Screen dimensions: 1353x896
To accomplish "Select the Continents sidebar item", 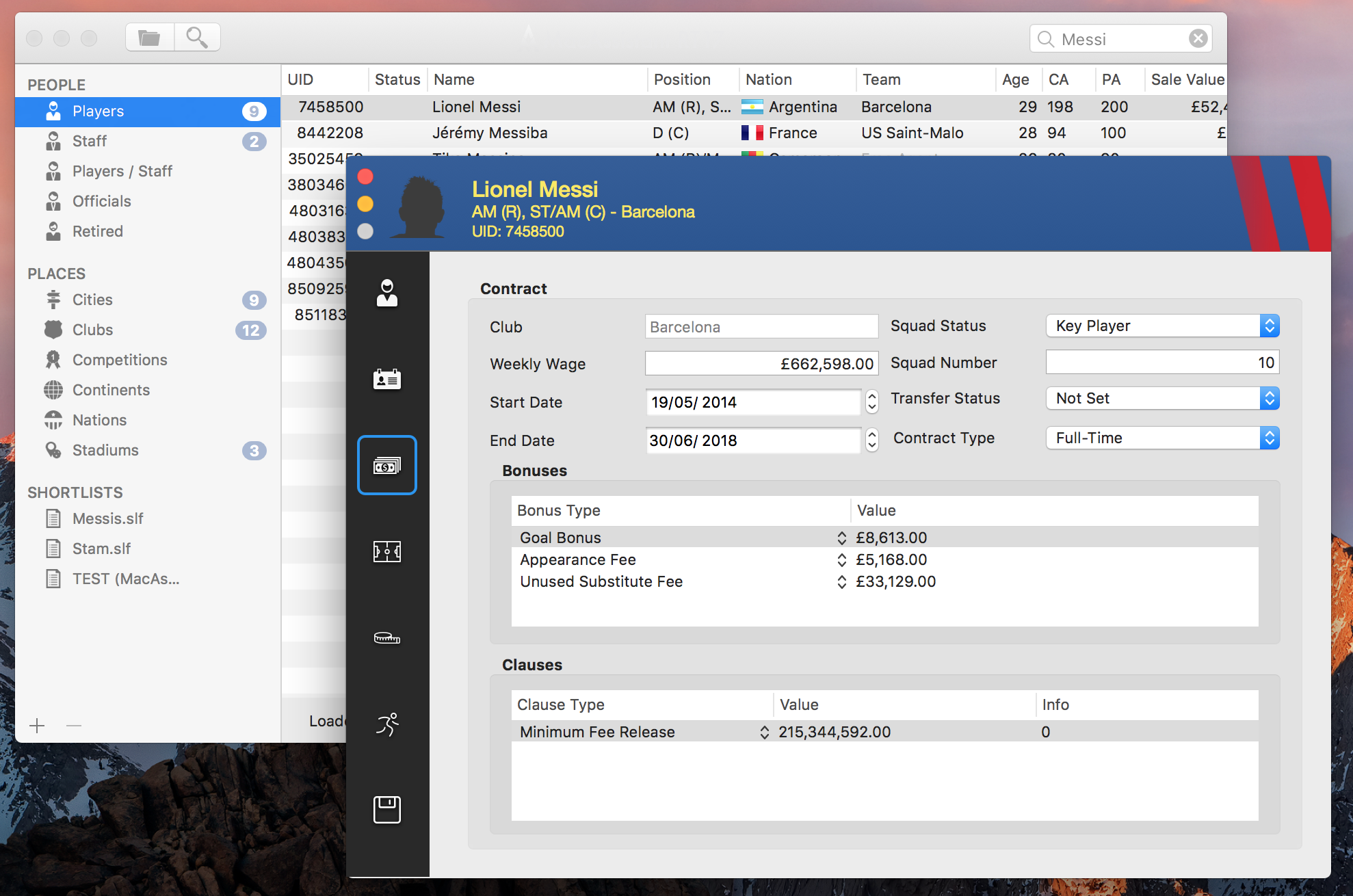I will (x=148, y=391).
